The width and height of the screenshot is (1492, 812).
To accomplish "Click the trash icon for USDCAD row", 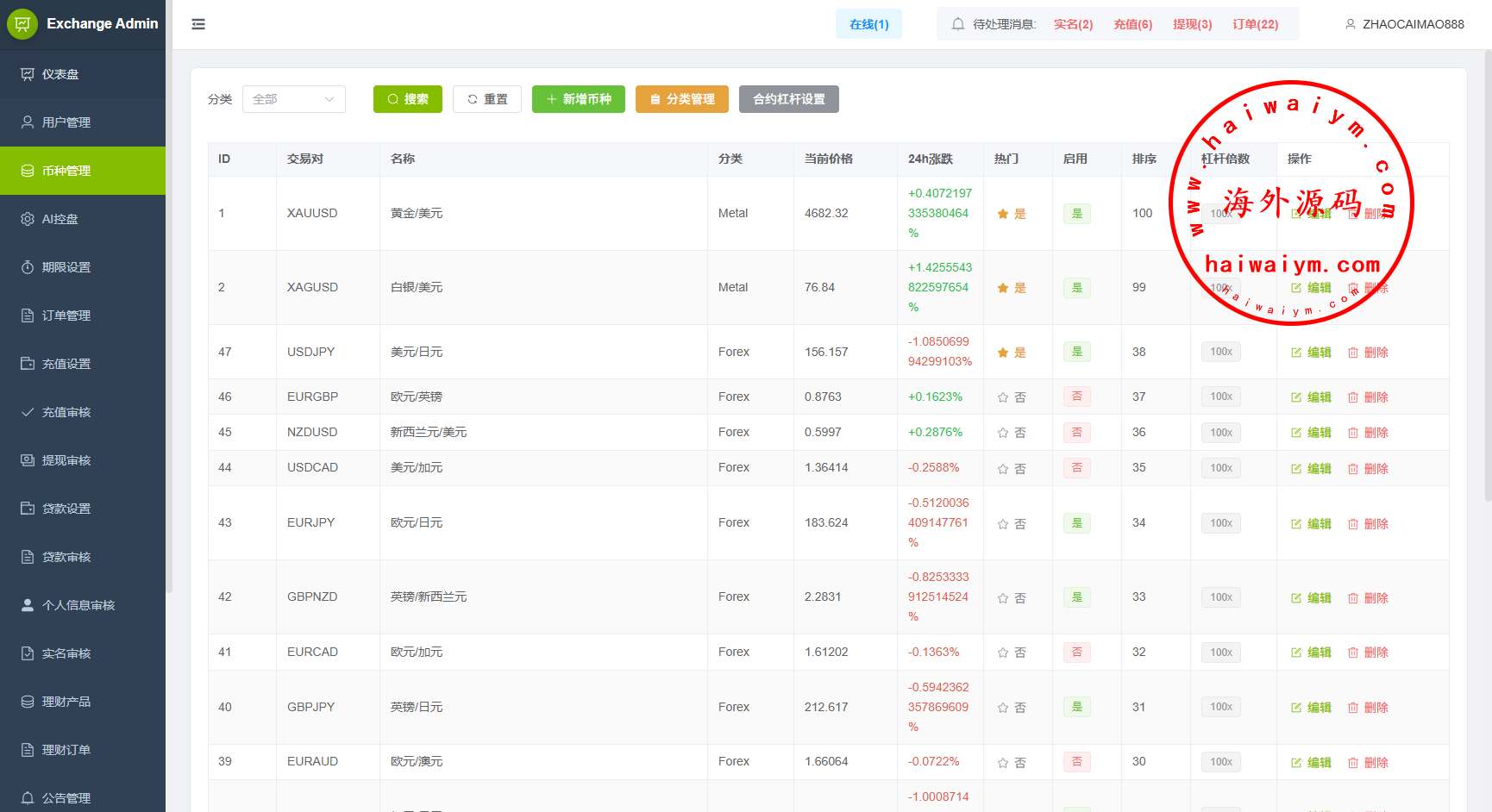I will pyautogui.click(x=1353, y=469).
